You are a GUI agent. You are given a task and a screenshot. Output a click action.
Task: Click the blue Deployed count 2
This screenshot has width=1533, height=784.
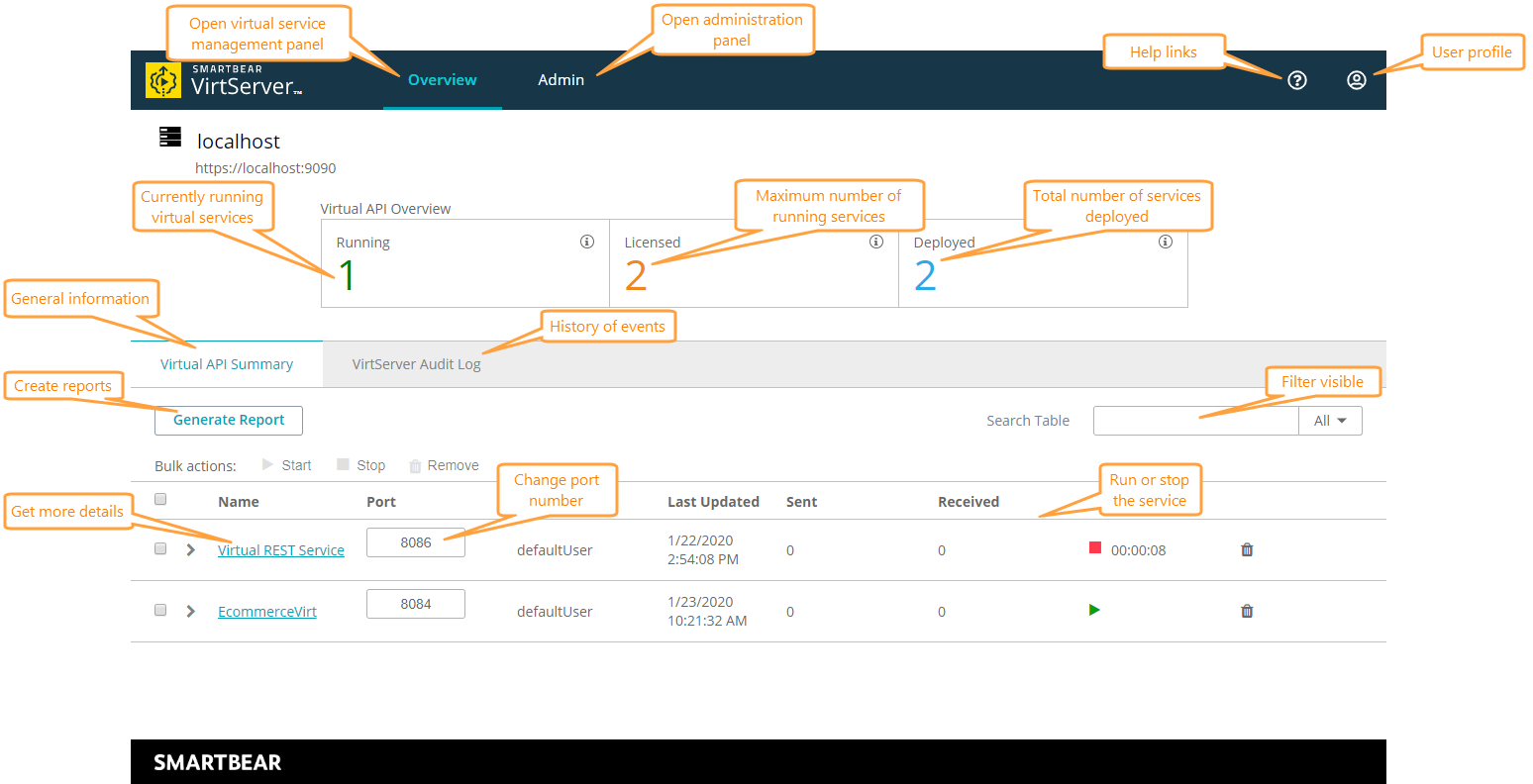(925, 276)
